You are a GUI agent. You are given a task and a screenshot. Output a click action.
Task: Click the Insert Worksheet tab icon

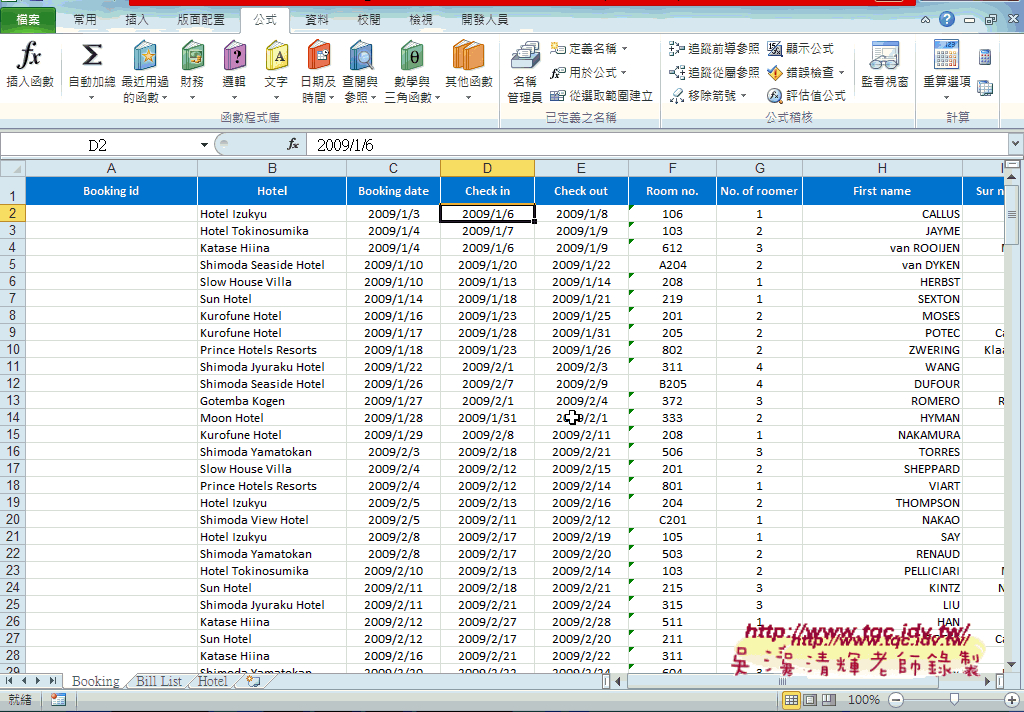coord(253,681)
